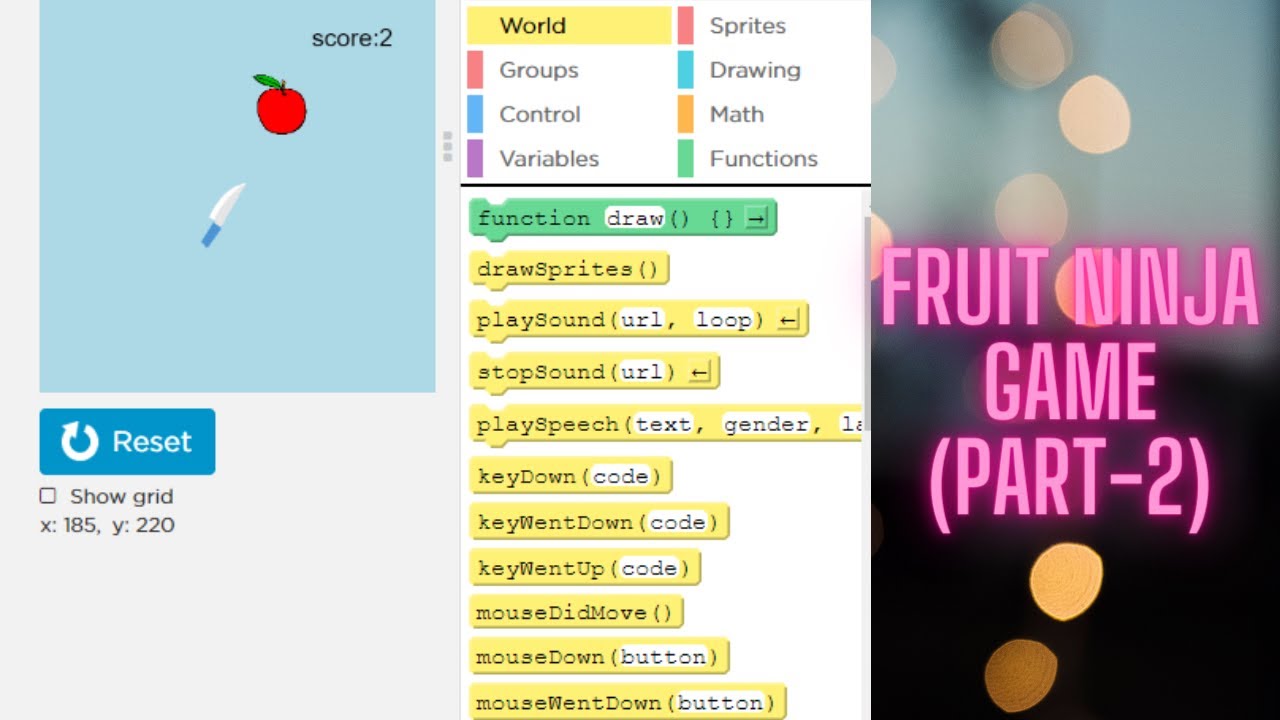This screenshot has height=720, width=1280.
Task: Click the knife sprite in game
Action: [x=223, y=215]
